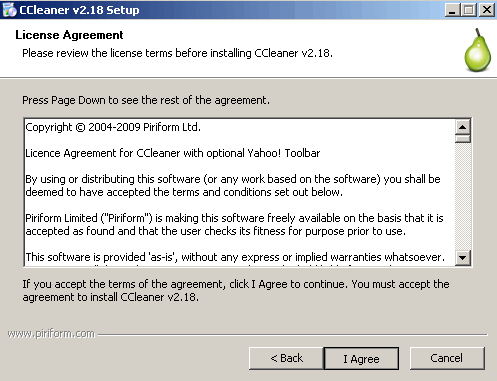Click the empty scrollbar track below the thumb
This screenshot has height=381, width=497.
463,196
